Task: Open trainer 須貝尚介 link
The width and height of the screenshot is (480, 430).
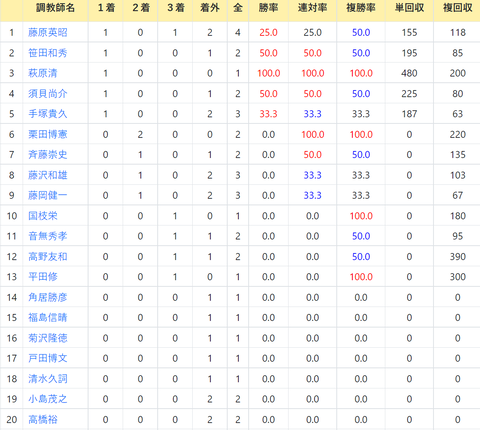Action: point(48,94)
